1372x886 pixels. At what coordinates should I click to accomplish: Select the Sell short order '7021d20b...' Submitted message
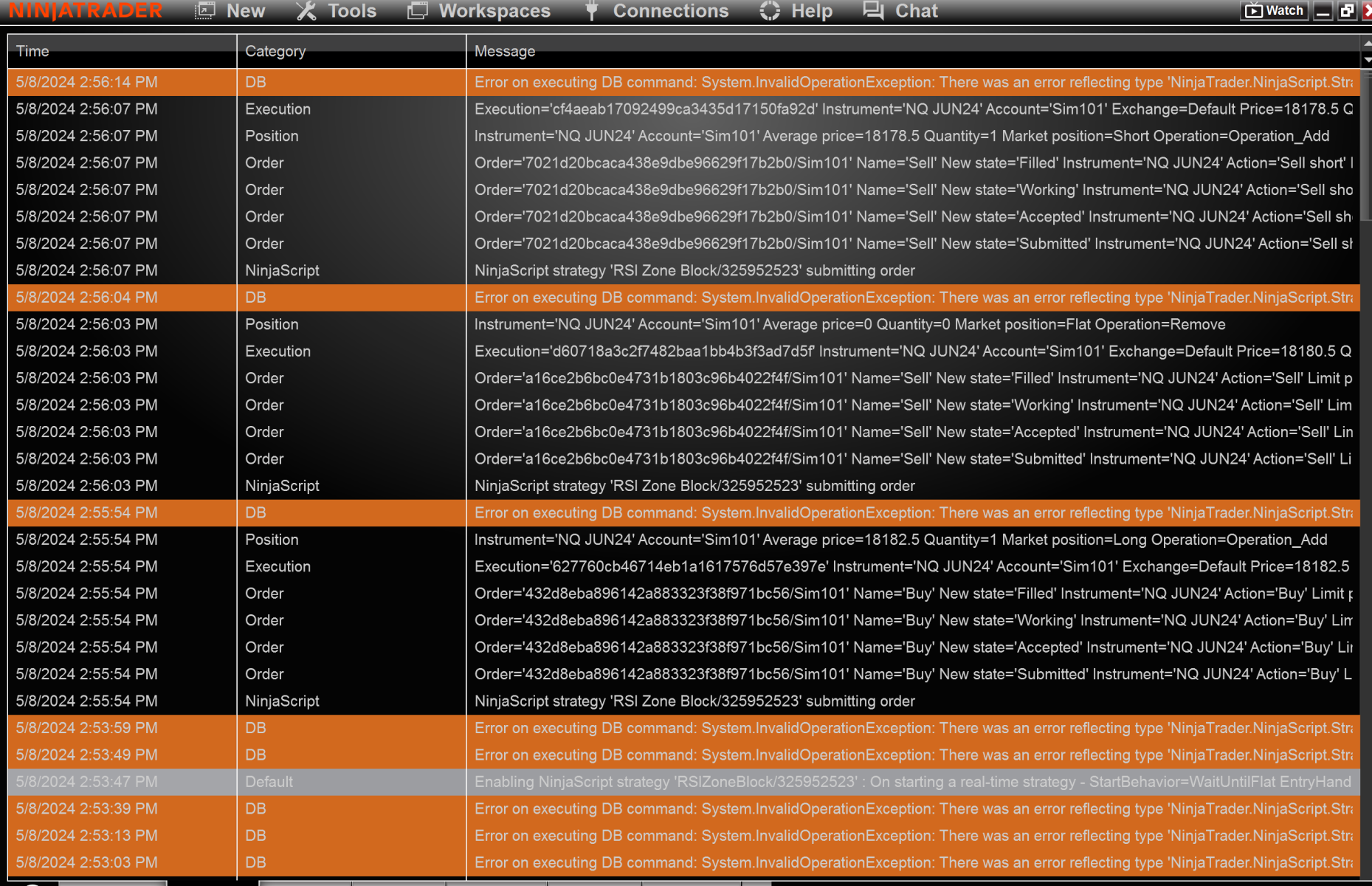pyautogui.click(x=913, y=244)
